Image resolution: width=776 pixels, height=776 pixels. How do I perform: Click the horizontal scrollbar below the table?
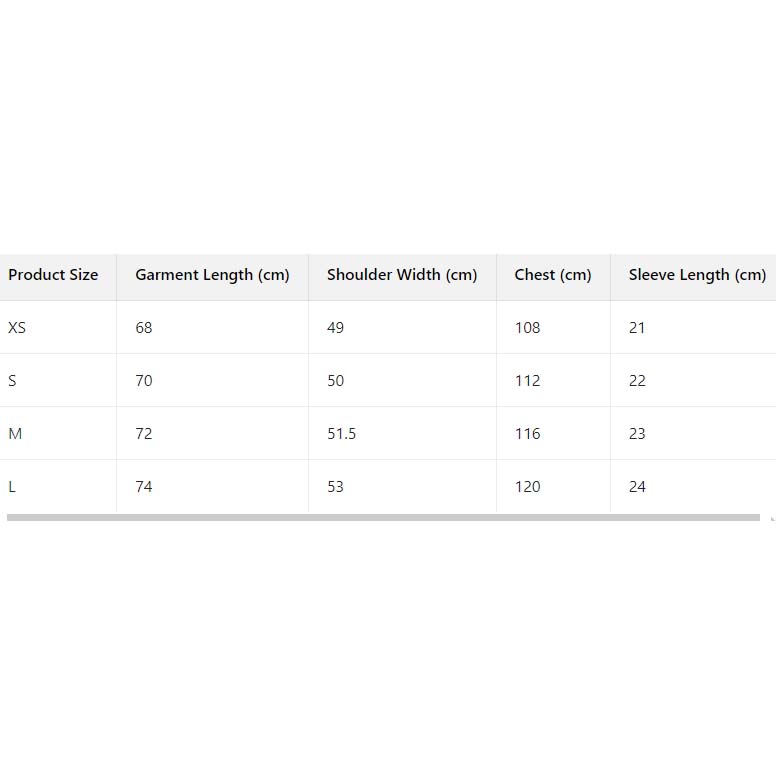[x=383, y=518]
